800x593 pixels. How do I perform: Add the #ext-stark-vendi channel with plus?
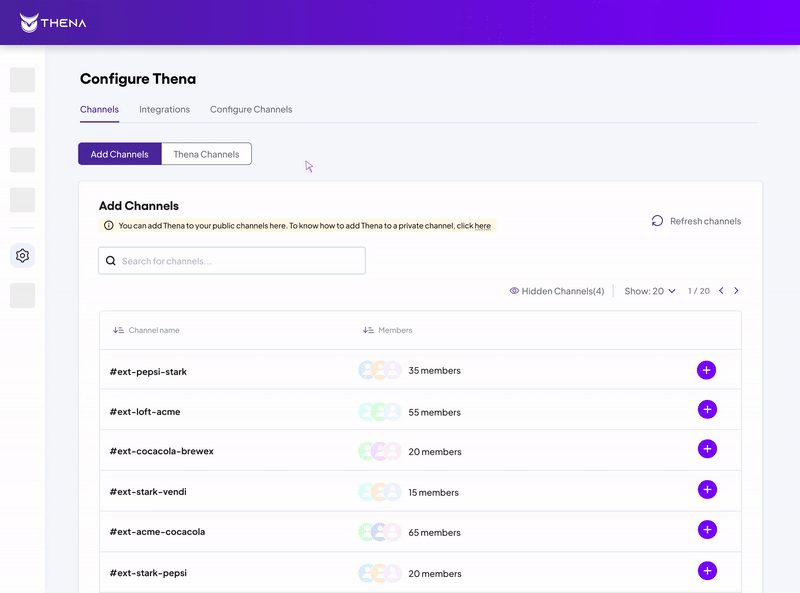[x=707, y=490]
